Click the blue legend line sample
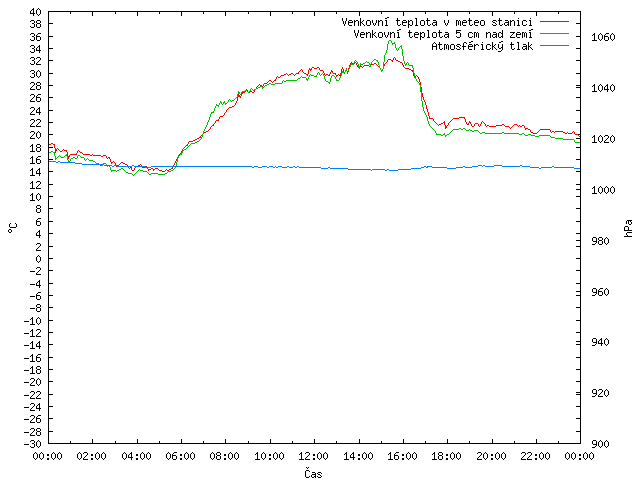 pyautogui.click(x=554, y=46)
